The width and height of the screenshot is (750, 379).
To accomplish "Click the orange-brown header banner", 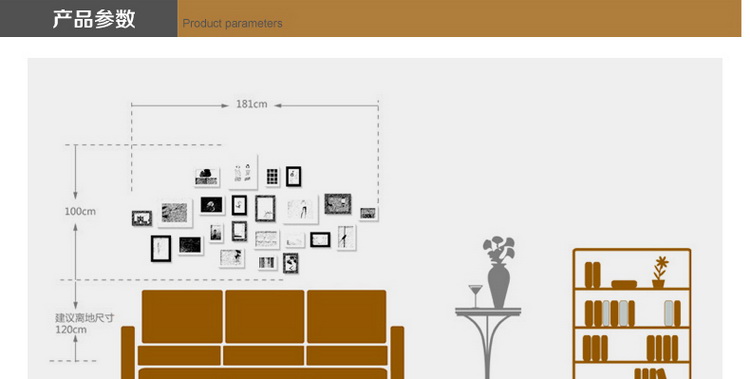I will click(459, 18).
